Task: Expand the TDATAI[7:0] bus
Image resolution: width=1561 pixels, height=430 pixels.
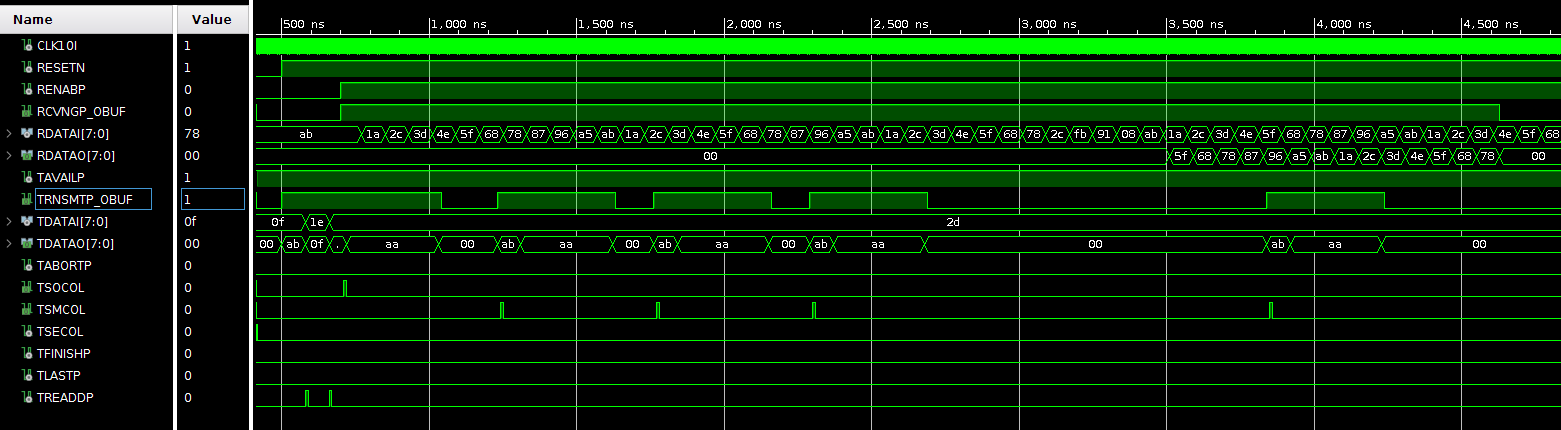Action: coord(9,222)
